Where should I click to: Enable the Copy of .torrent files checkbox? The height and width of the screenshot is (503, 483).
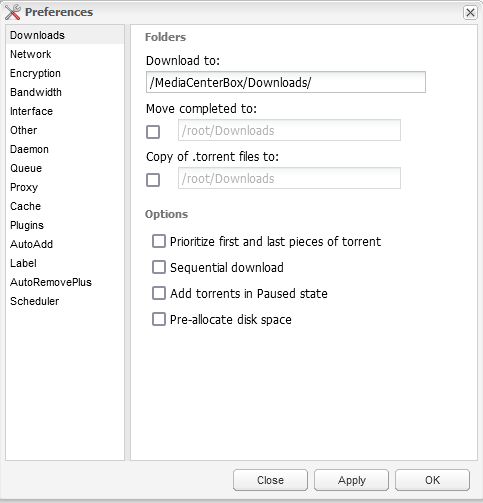pyautogui.click(x=153, y=180)
